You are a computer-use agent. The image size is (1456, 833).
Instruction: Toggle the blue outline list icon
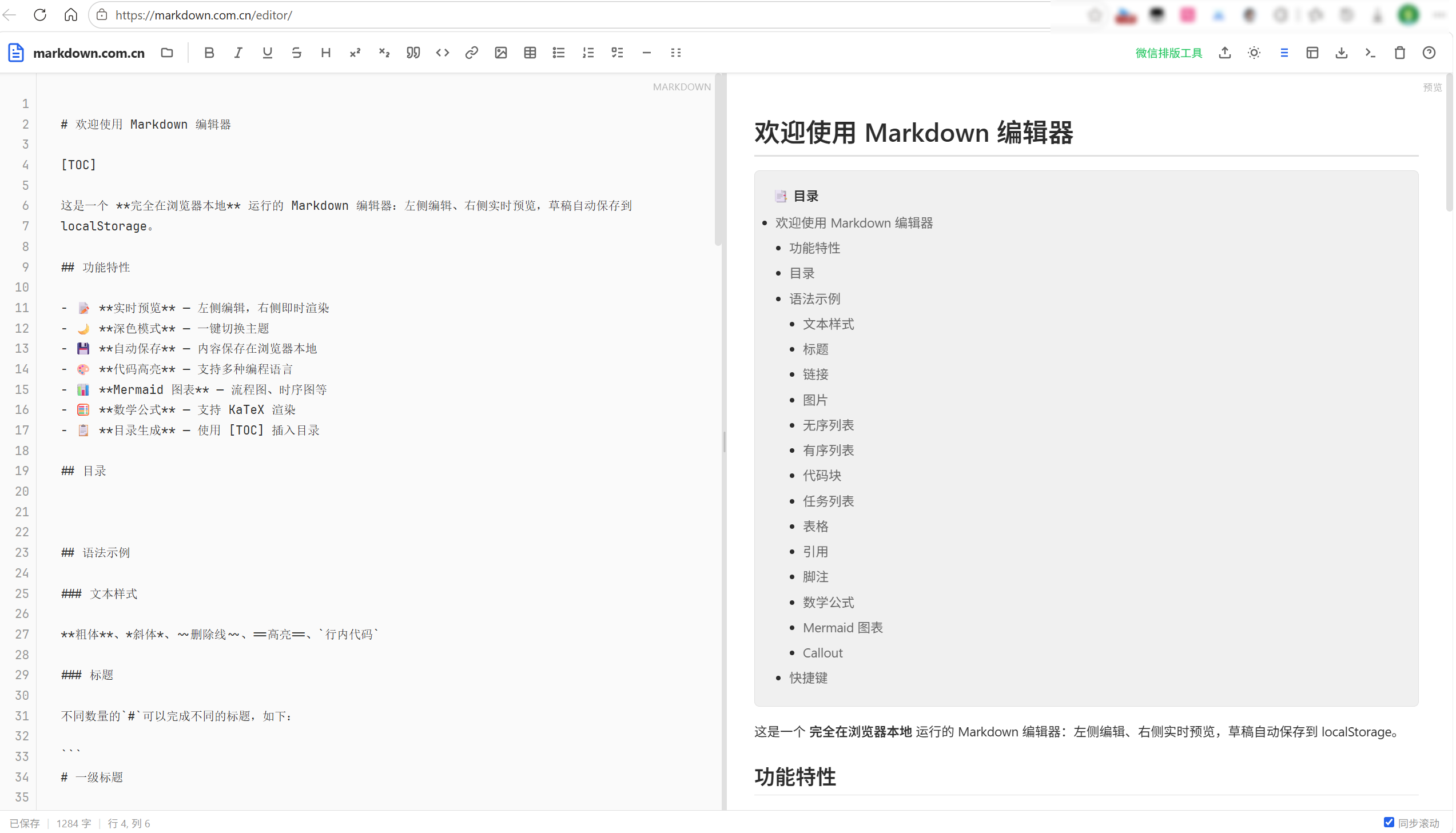point(1284,53)
